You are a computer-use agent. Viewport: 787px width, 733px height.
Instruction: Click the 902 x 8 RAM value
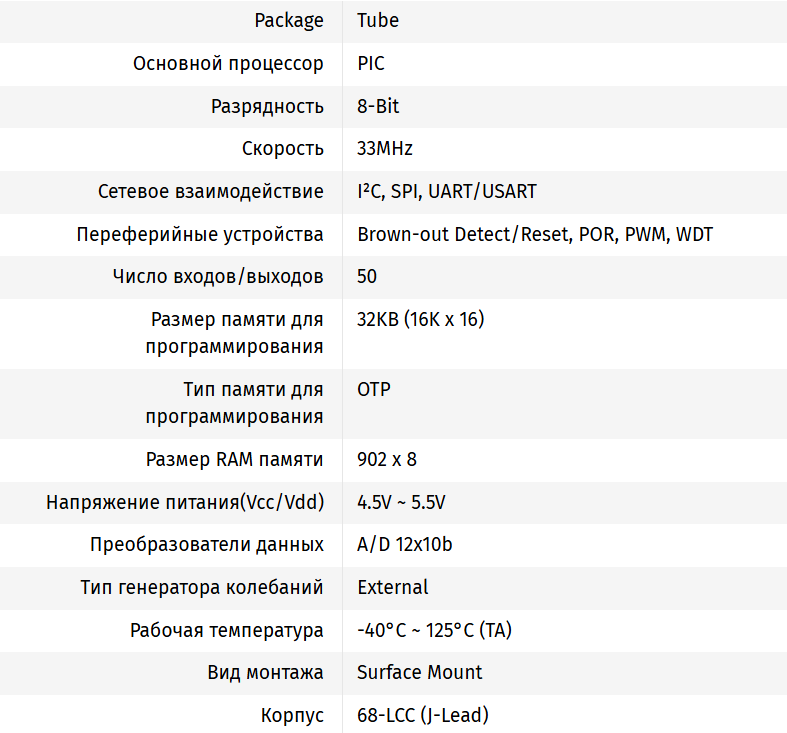(387, 460)
